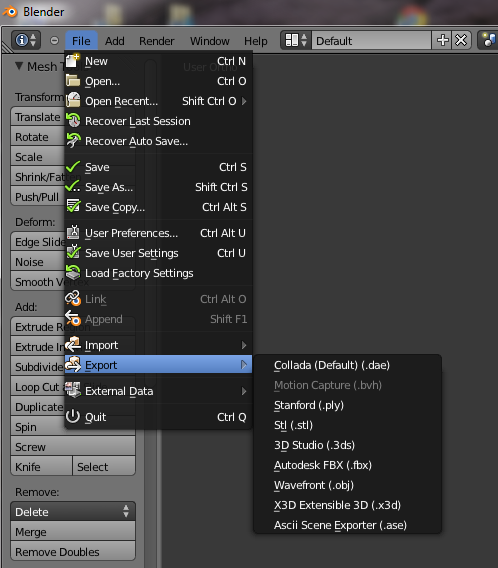Click the Knife button

pos(41,467)
